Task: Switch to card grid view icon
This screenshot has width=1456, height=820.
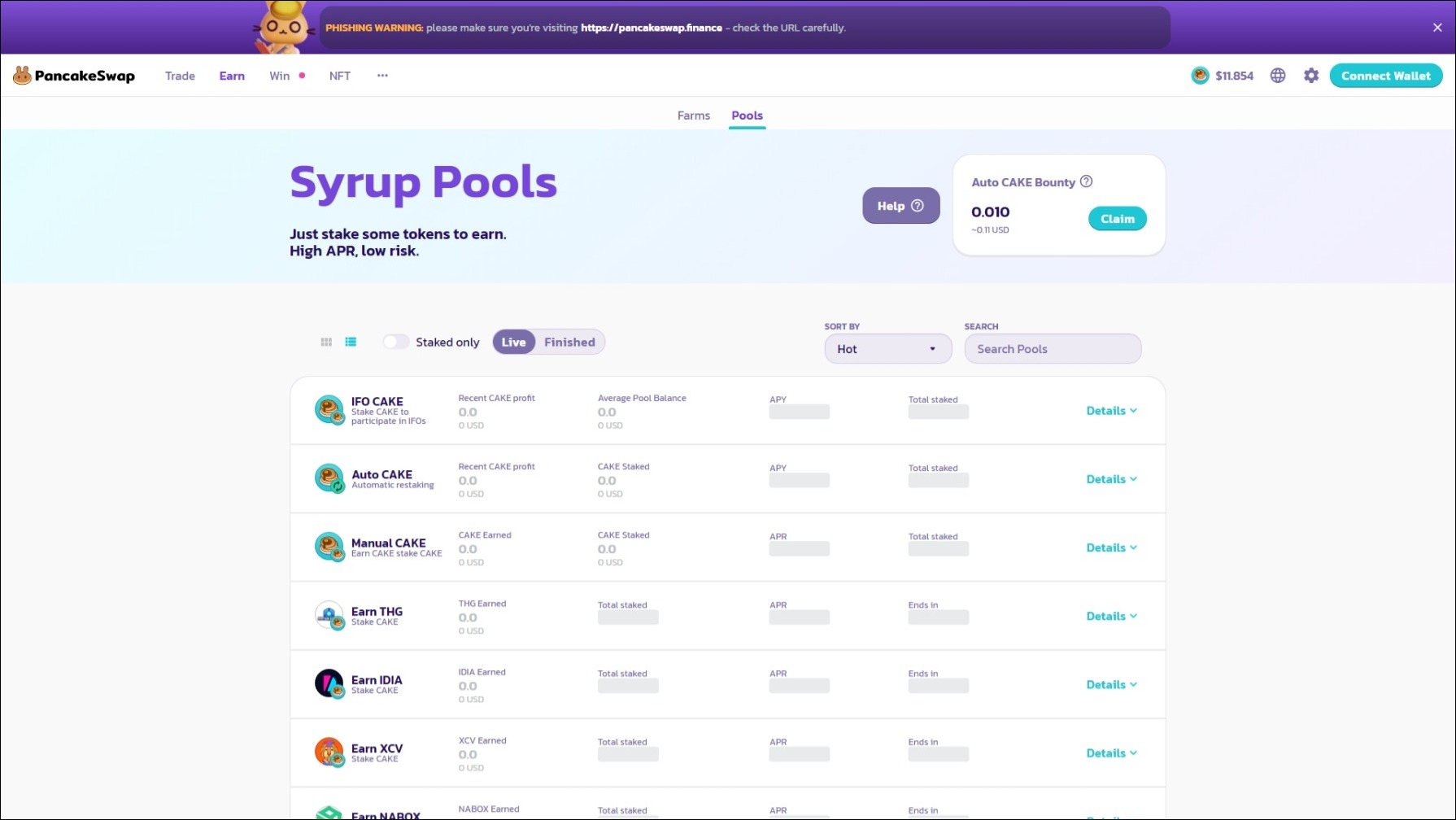Action: [x=326, y=342]
